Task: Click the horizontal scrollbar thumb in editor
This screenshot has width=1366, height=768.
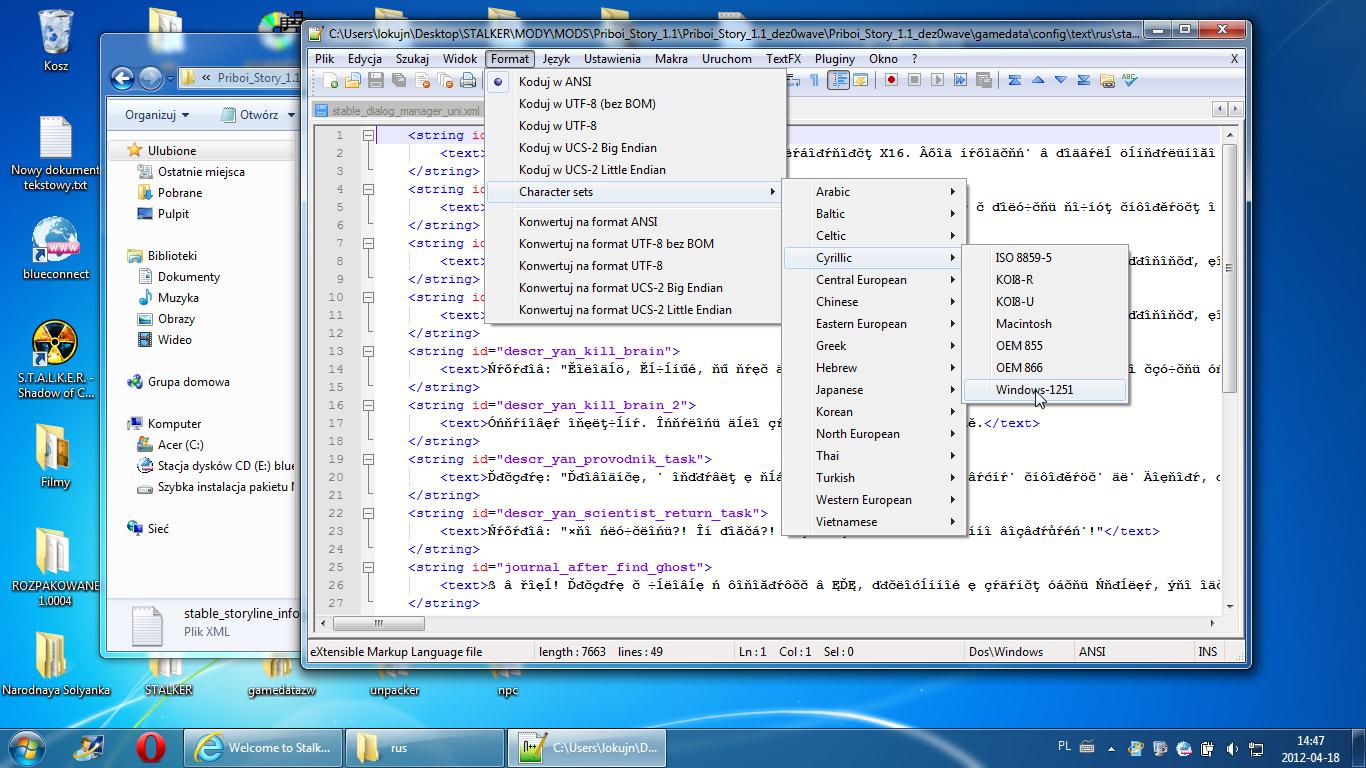Action: pyautogui.click(x=378, y=623)
